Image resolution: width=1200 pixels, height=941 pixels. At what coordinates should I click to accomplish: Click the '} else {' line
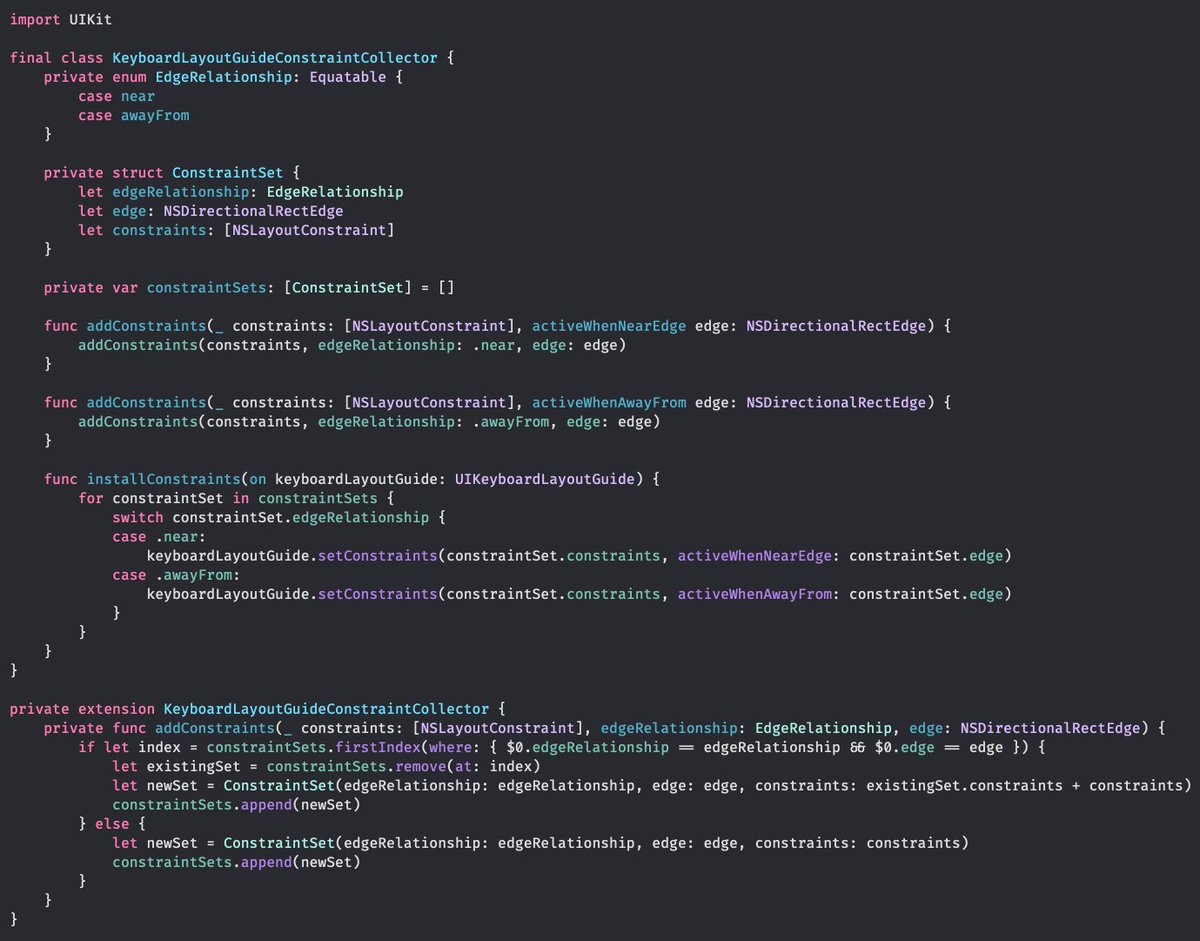tap(113, 823)
